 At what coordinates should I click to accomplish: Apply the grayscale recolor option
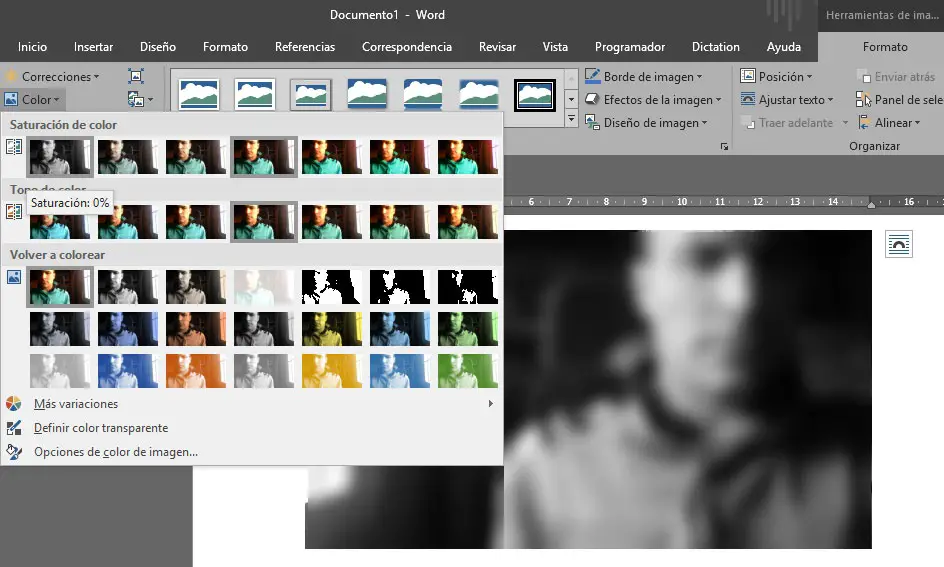coord(128,287)
